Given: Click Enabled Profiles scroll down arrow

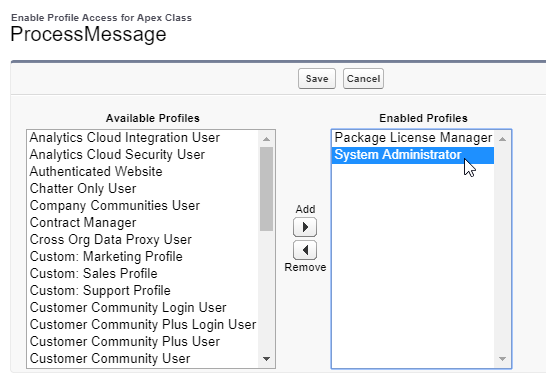Looking at the screenshot, I should [502, 359].
